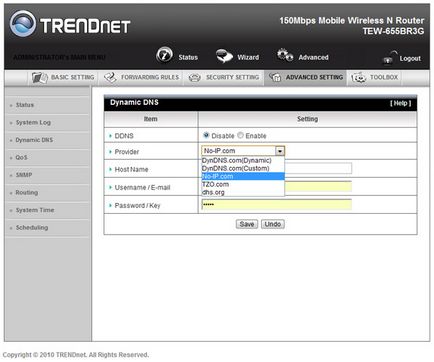Save the Dynamic DNS settings
434x362 pixels.
coord(247,224)
